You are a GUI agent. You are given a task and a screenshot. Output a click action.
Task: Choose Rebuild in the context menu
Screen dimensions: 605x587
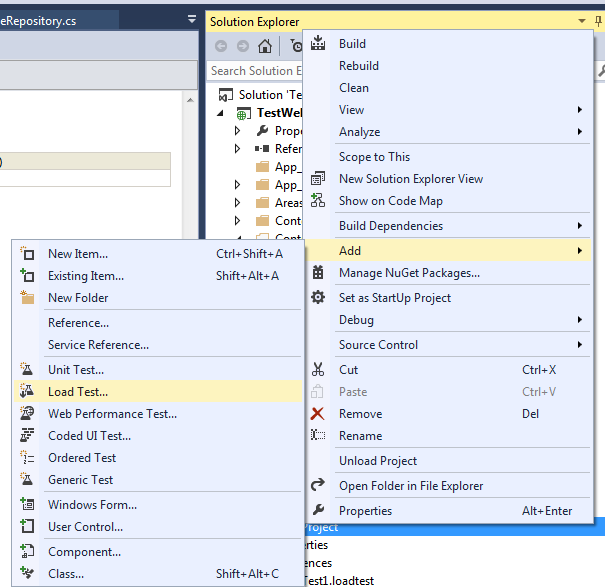(x=359, y=66)
